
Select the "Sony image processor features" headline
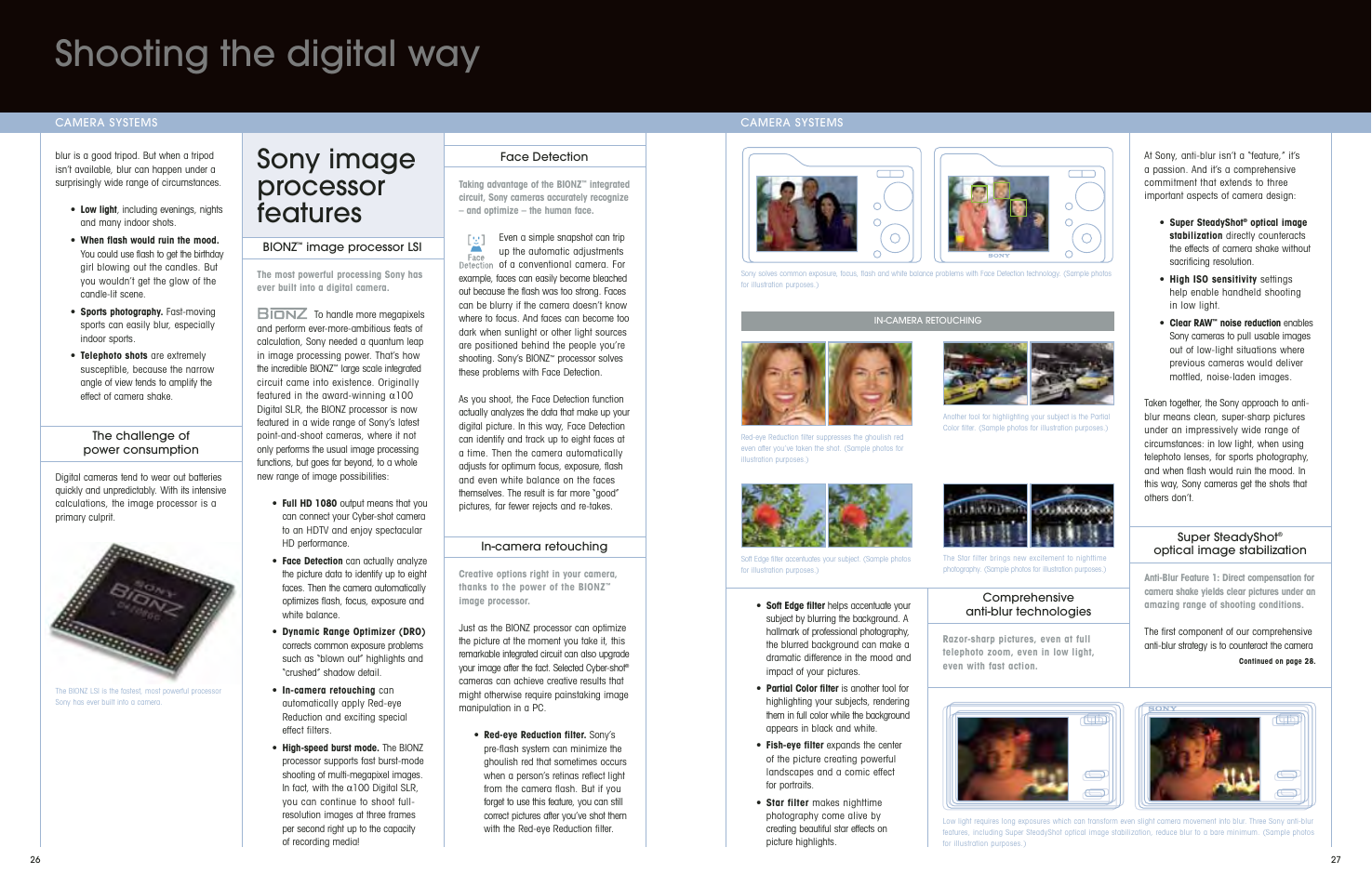(336, 186)
